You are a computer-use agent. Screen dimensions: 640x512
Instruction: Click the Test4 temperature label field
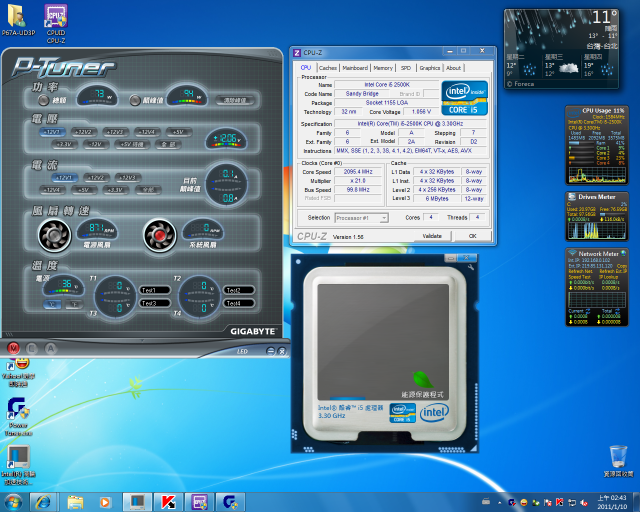239,303
